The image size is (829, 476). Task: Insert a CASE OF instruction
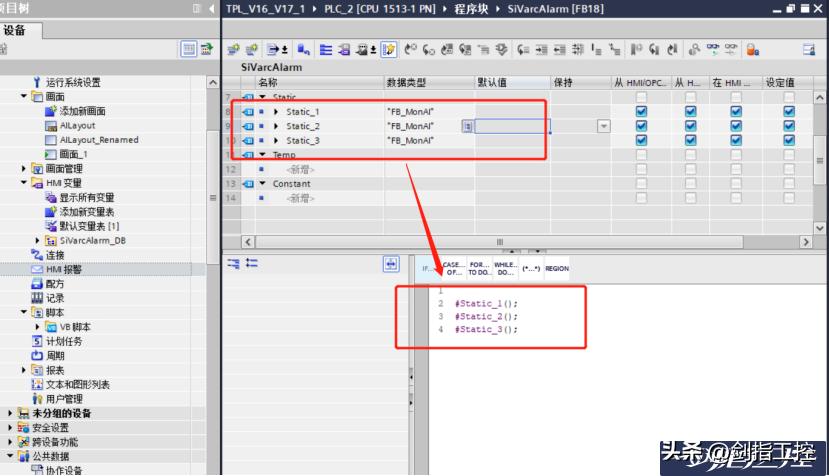click(454, 268)
